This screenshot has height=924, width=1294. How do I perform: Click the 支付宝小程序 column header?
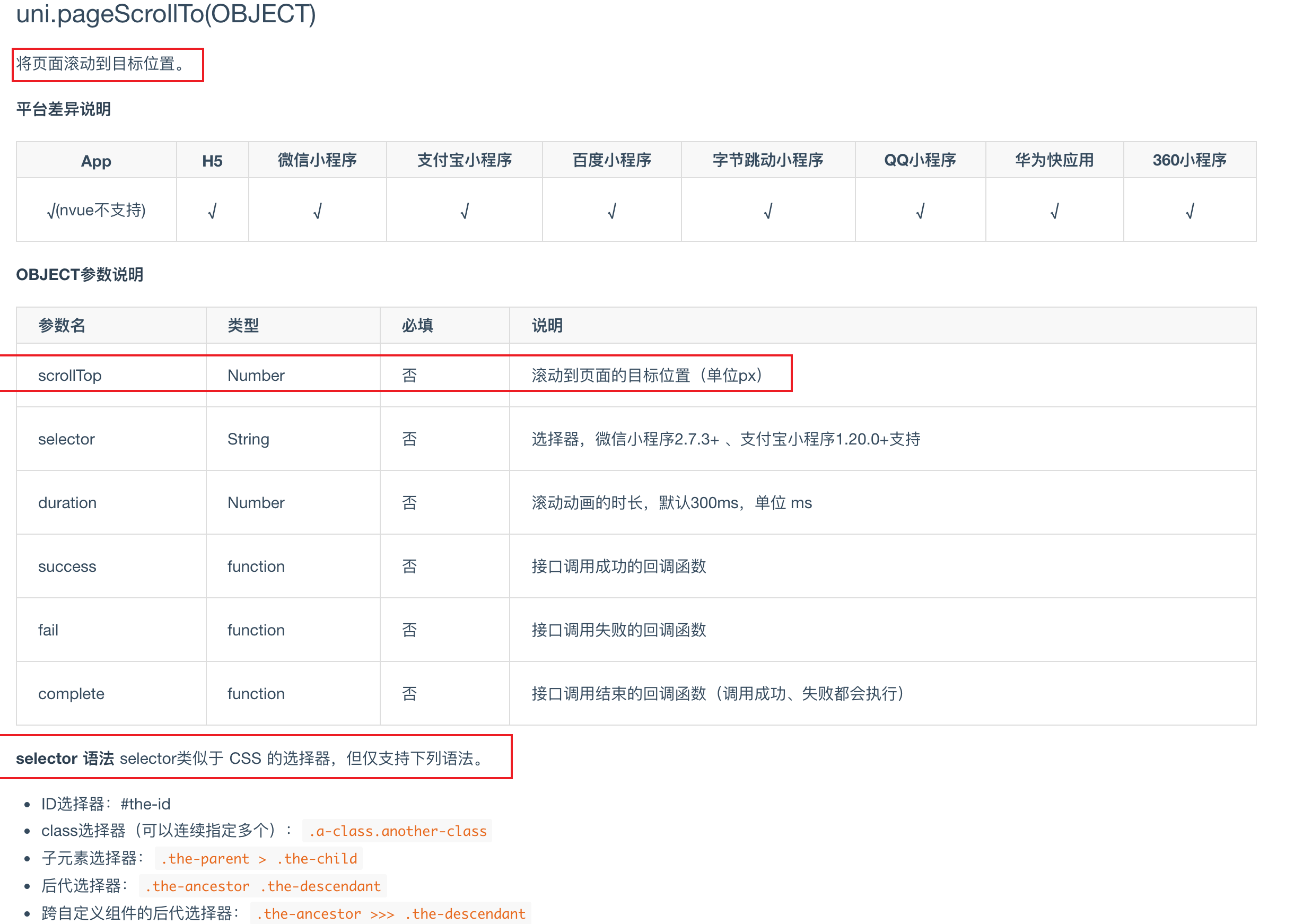pos(464,160)
